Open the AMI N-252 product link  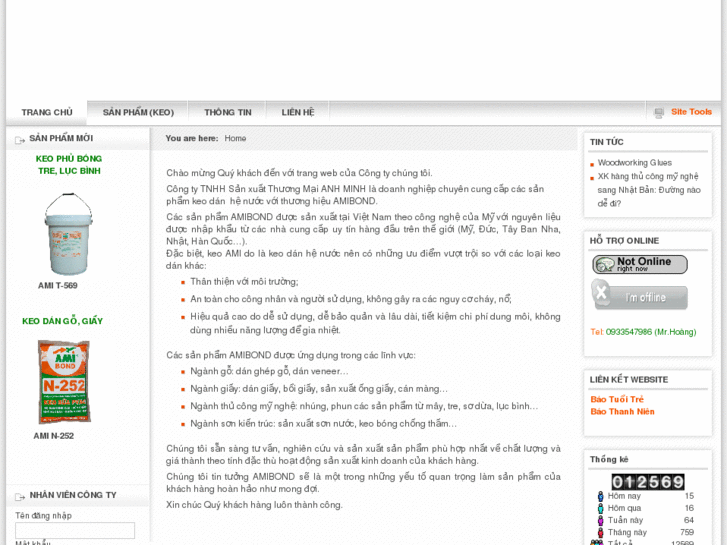tap(53, 436)
